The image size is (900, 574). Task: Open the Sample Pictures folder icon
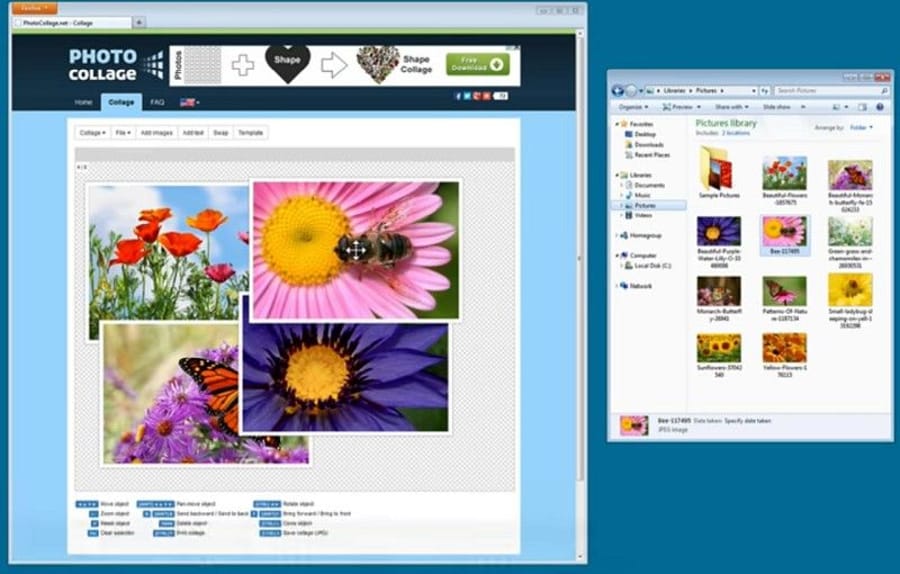pos(715,169)
